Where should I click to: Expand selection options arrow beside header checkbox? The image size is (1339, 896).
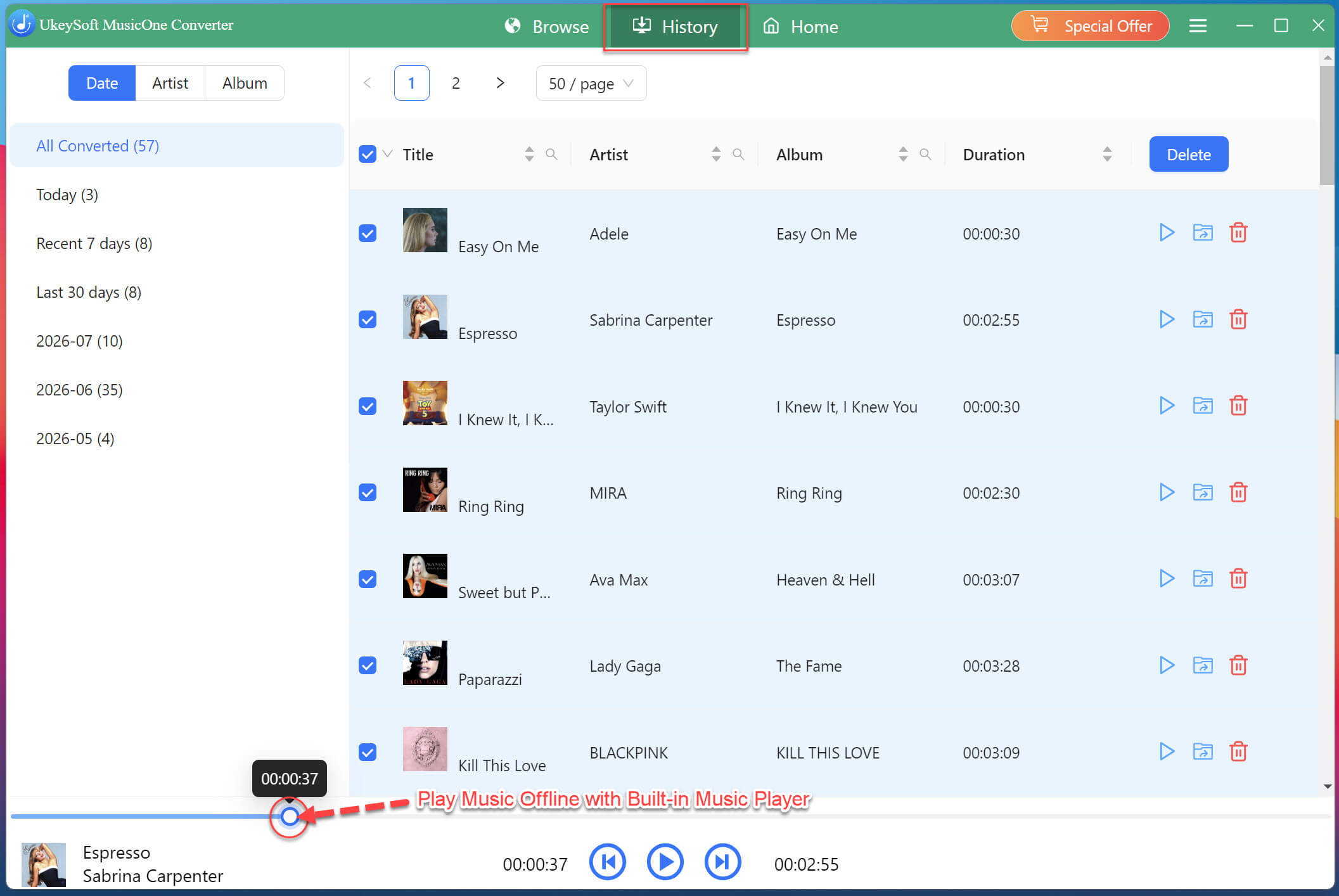pyautogui.click(x=388, y=154)
